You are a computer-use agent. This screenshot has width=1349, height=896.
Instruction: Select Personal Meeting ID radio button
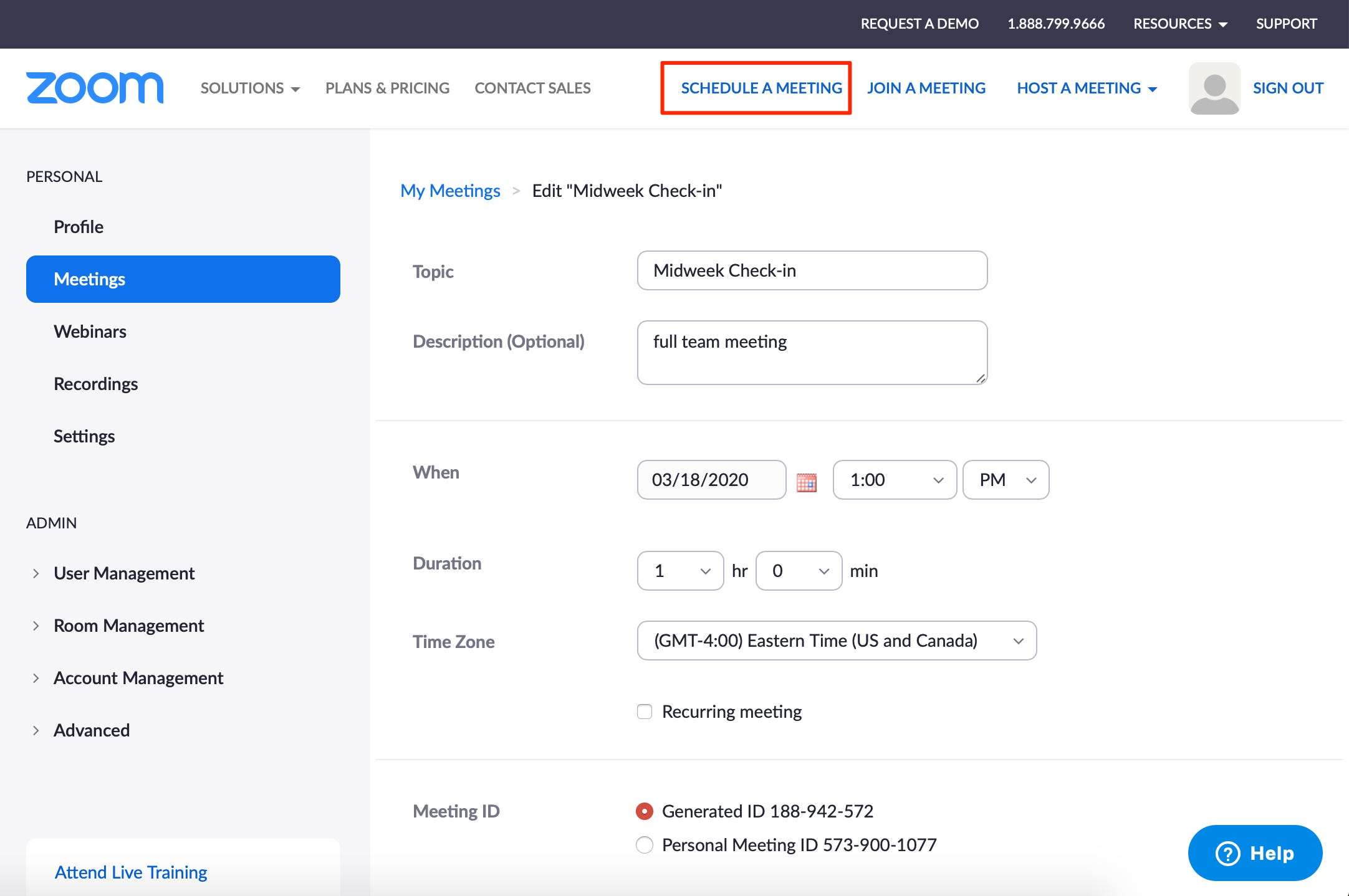tap(644, 845)
